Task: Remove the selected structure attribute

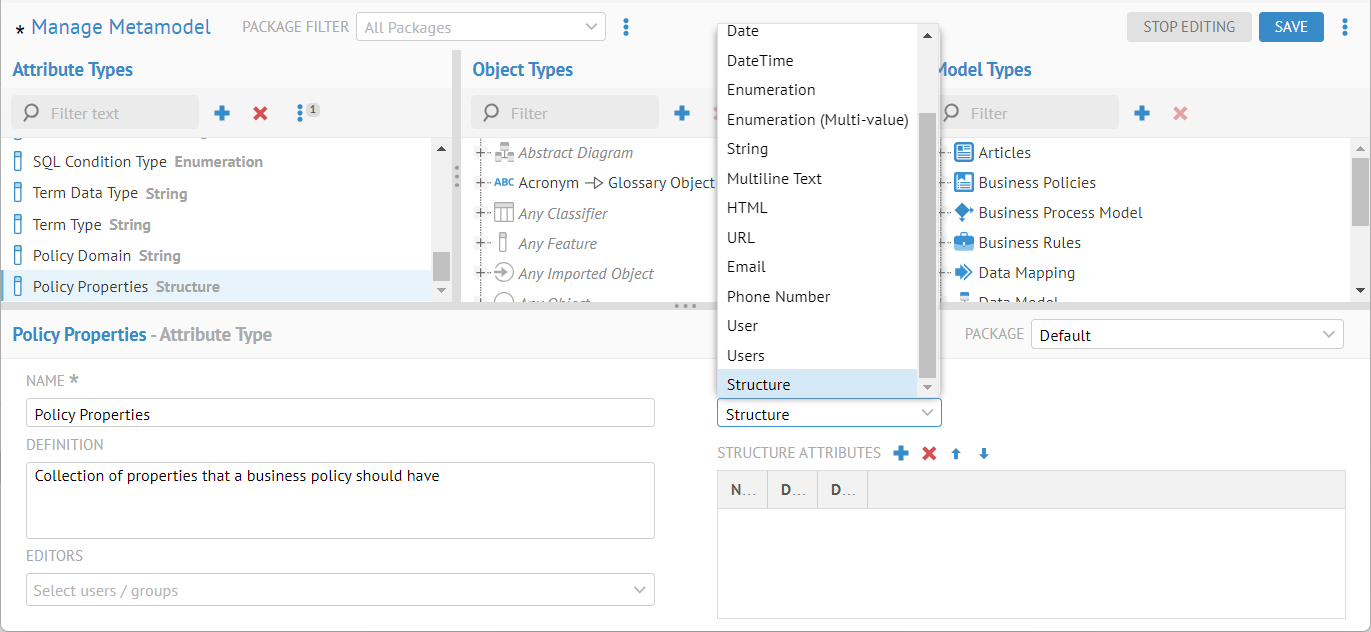Action: click(x=929, y=454)
